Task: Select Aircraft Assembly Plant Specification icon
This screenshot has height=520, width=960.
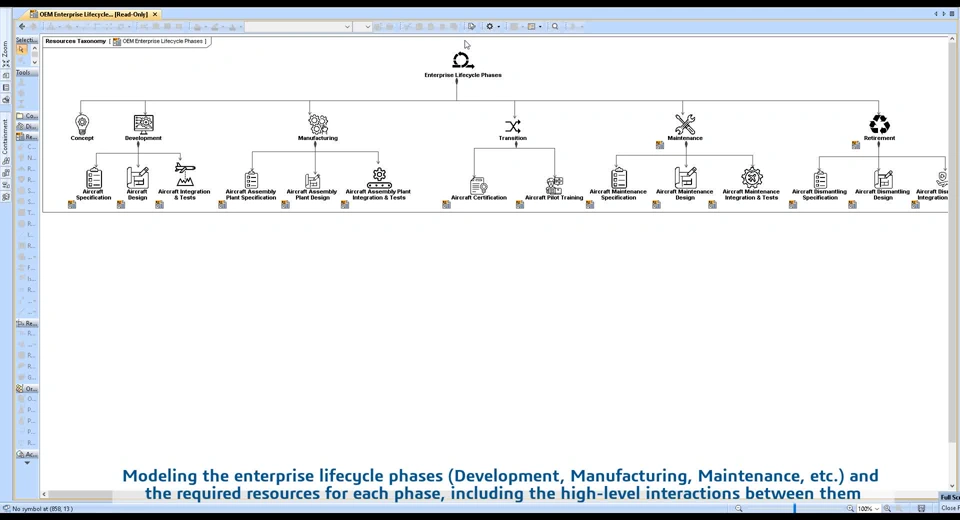Action: (x=251, y=179)
